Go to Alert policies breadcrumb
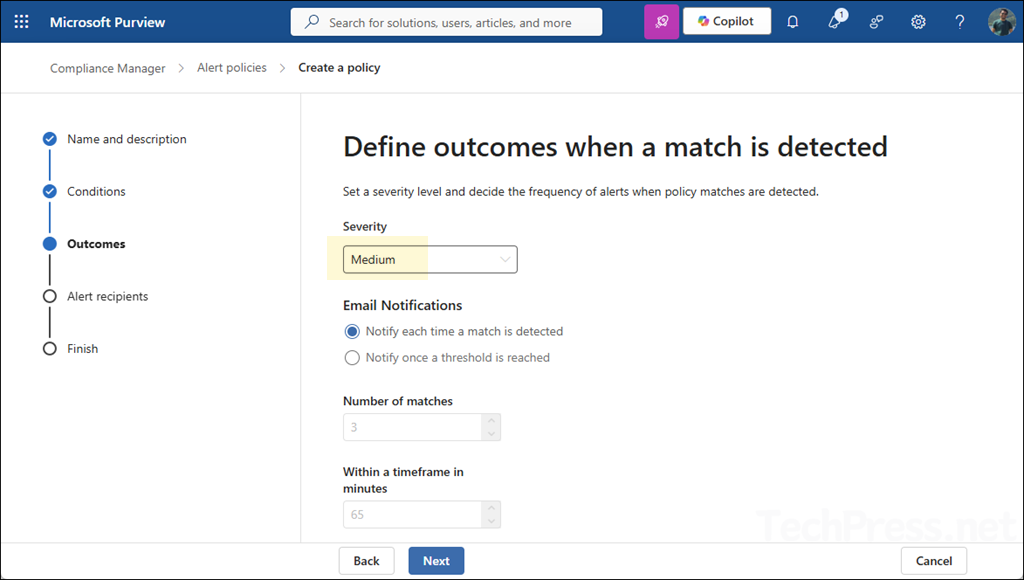 click(x=232, y=67)
